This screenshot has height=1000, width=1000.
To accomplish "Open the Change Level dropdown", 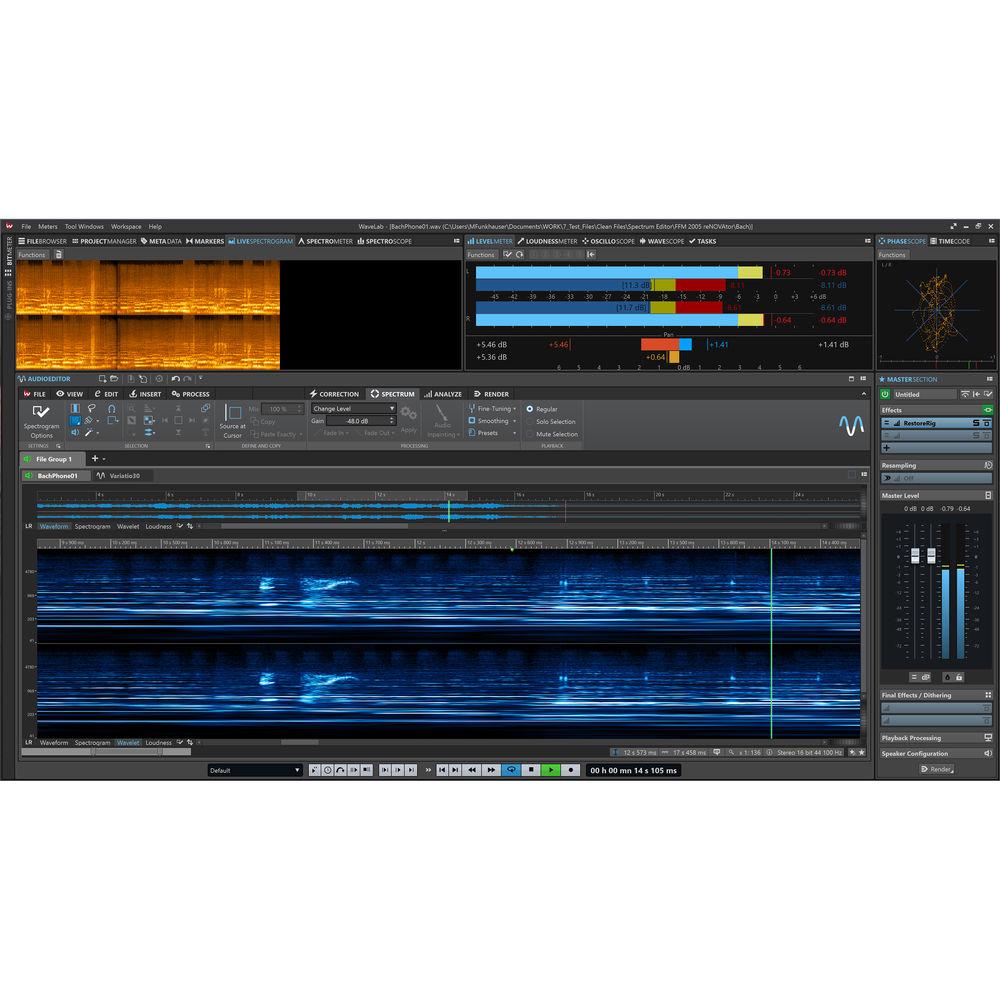I will click(x=353, y=410).
